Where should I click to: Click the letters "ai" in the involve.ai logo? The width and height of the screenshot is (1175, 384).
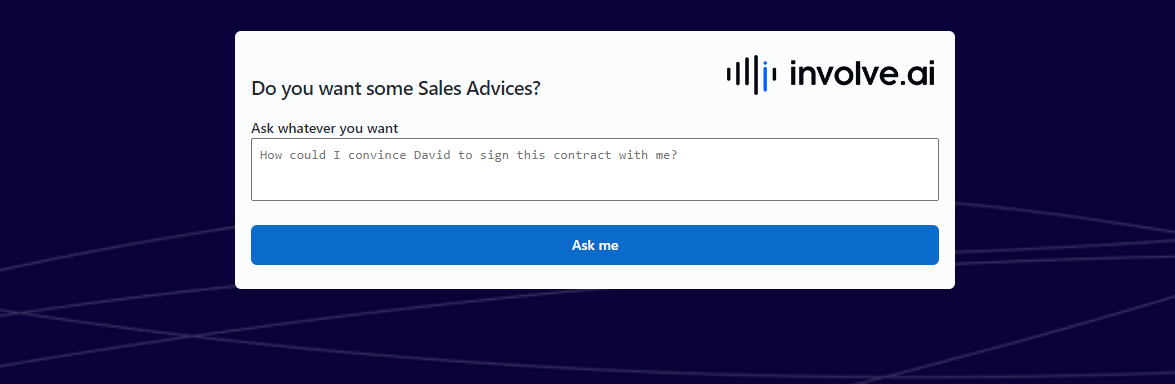click(921, 74)
